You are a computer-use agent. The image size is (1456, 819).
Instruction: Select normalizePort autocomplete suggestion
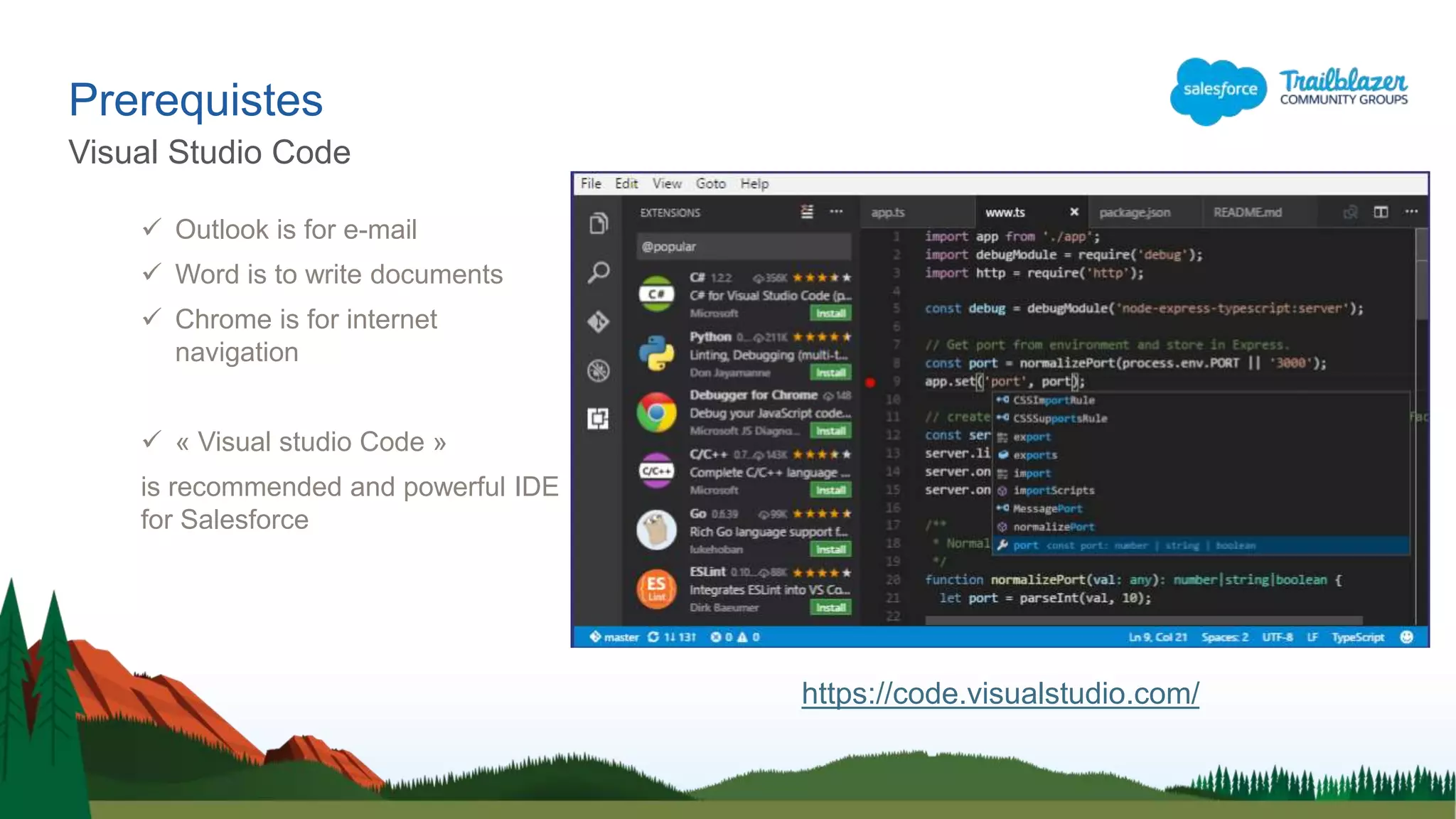pos(1201,527)
